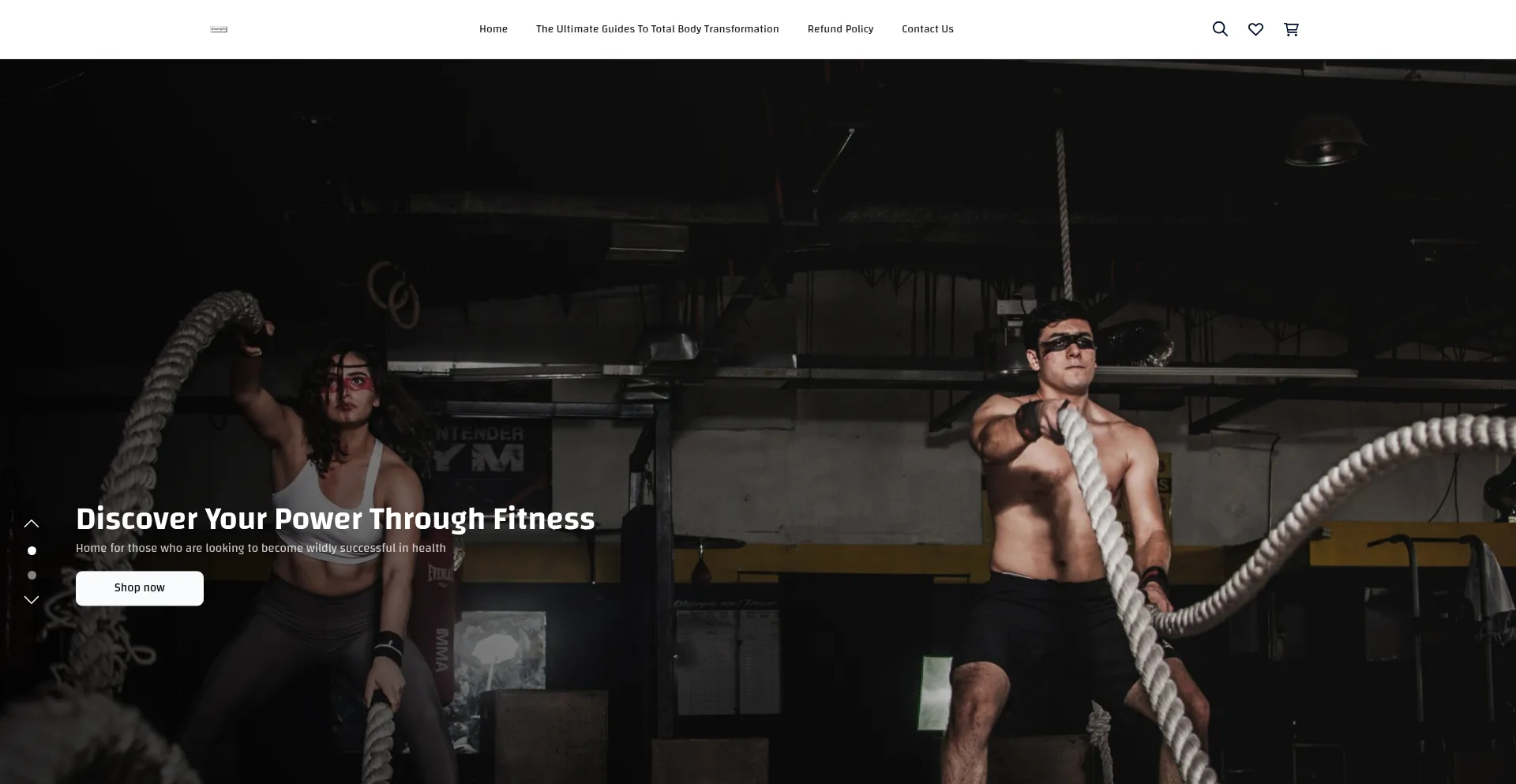This screenshot has height=784, width=1516.
Task: Go to previous slide with up chevron
Action: [x=32, y=523]
